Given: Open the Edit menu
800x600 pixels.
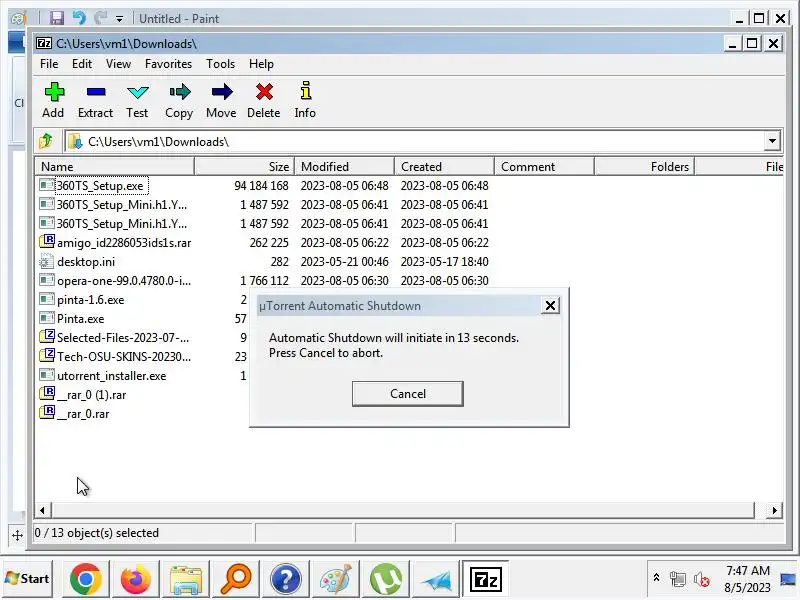Looking at the screenshot, I should (x=82, y=64).
